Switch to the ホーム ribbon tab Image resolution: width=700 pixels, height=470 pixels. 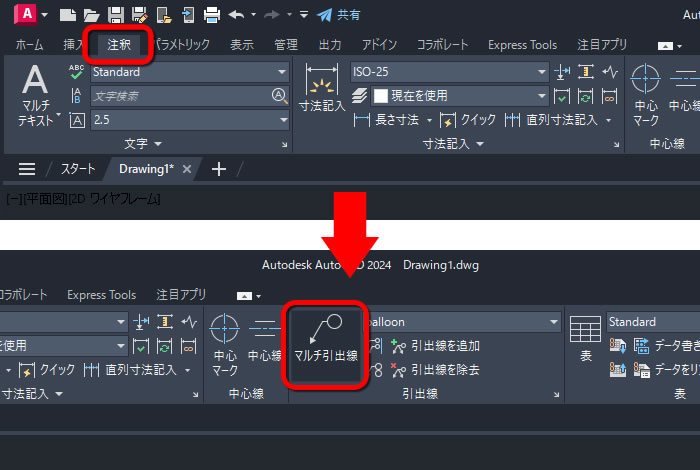[x=29, y=45]
